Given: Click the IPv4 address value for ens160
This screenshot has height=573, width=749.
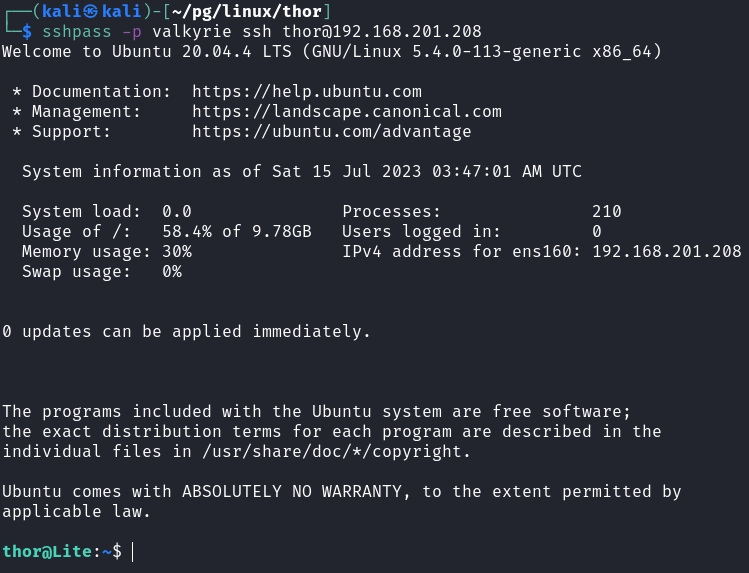Looking at the screenshot, I should click(667, 252).
